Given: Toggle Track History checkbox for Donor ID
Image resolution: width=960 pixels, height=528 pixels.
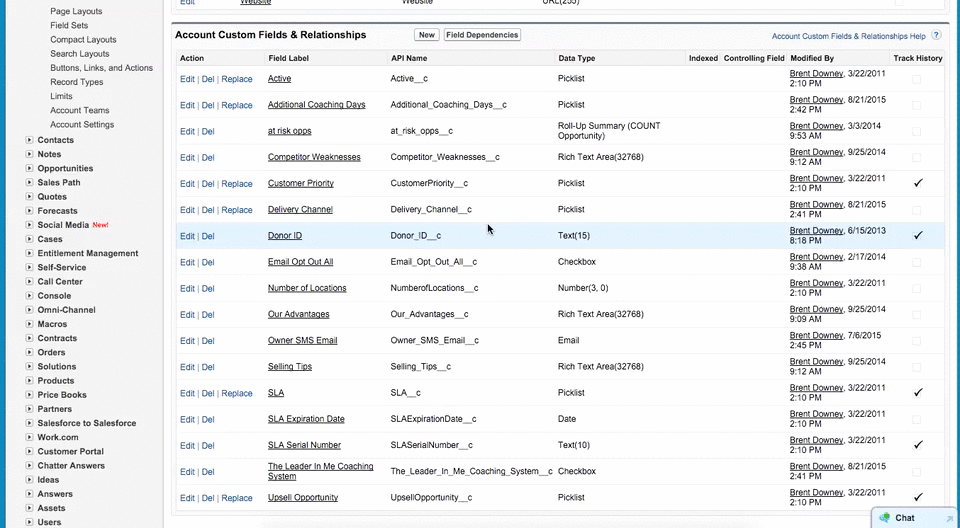Looking at the screenshot, I should pos(917,235).
